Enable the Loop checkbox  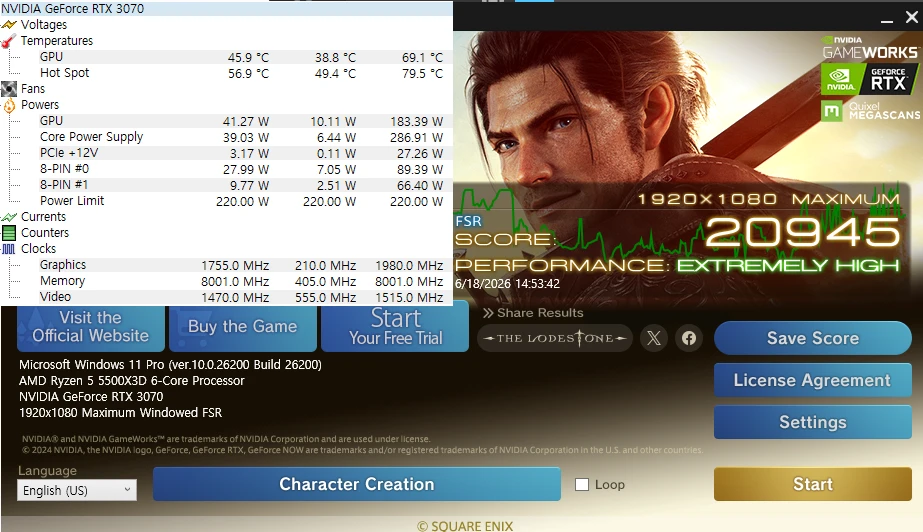[582, 484]
